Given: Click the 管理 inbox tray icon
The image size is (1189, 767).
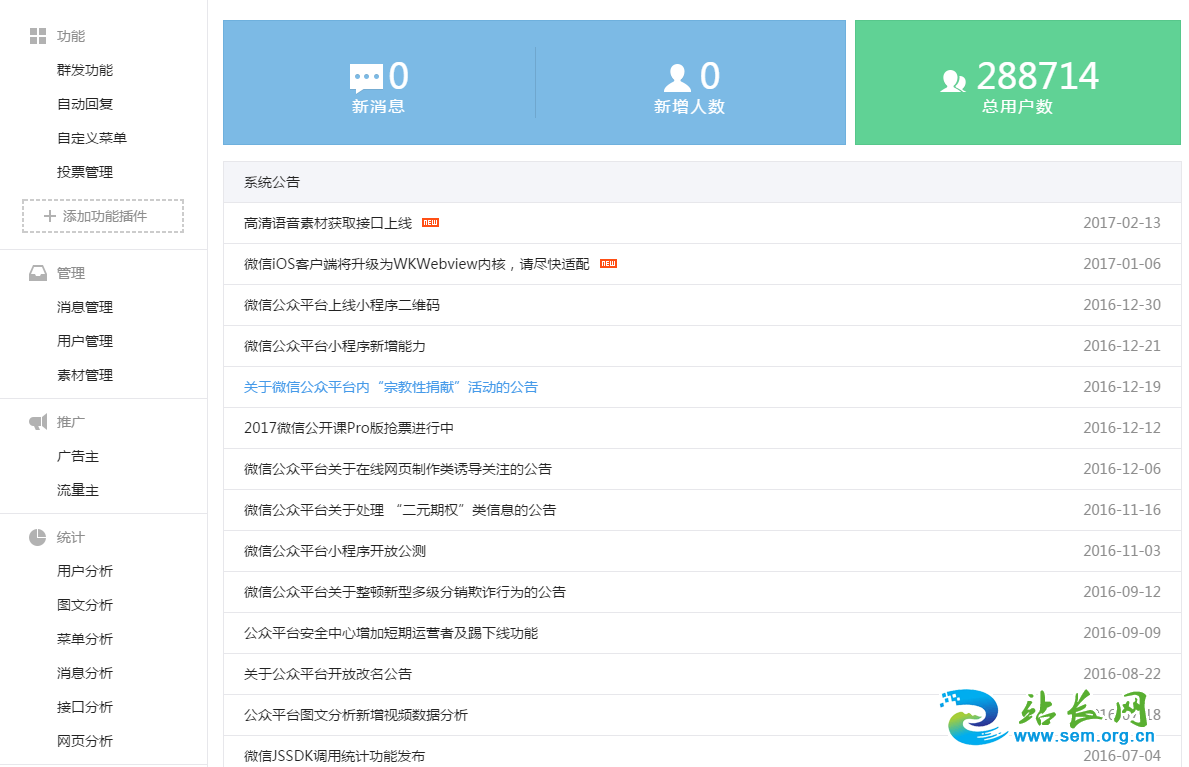Looking at the screenshot, I should click(x=38, y=273).
